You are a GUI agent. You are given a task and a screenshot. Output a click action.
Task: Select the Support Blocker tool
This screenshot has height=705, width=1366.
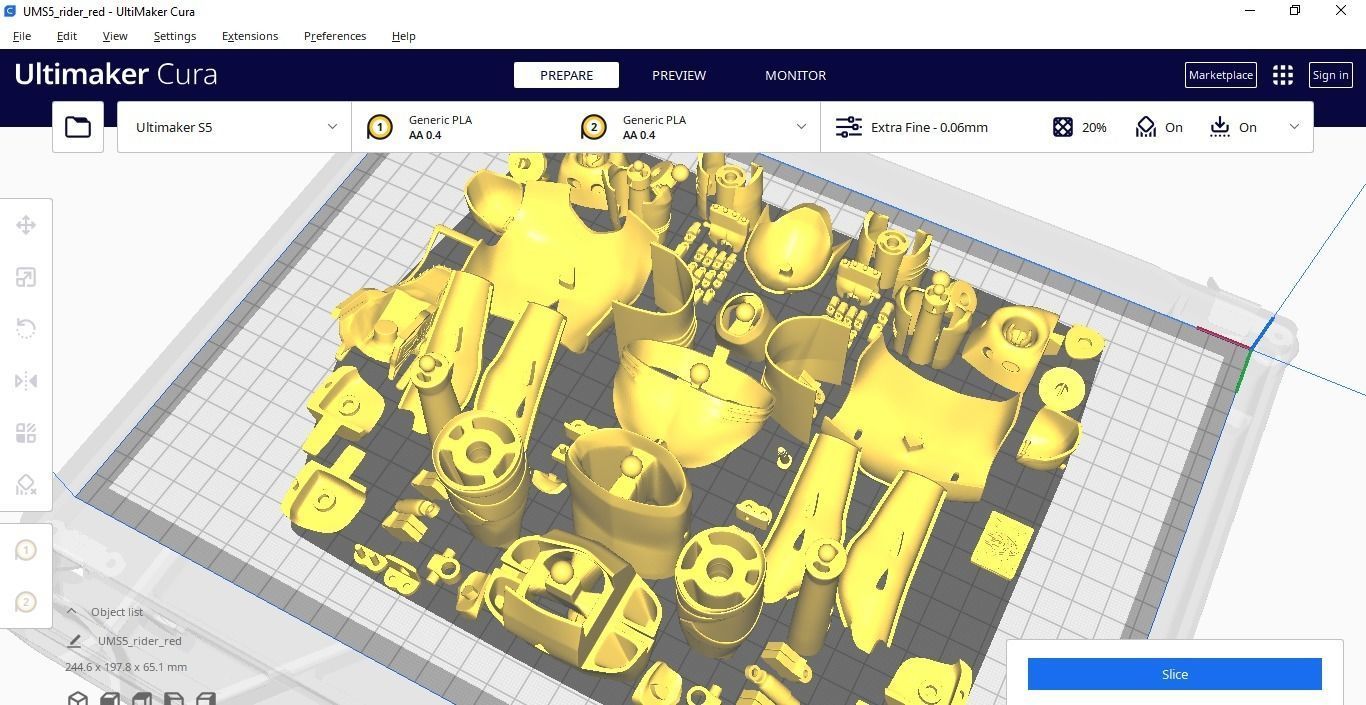[26, 485]
